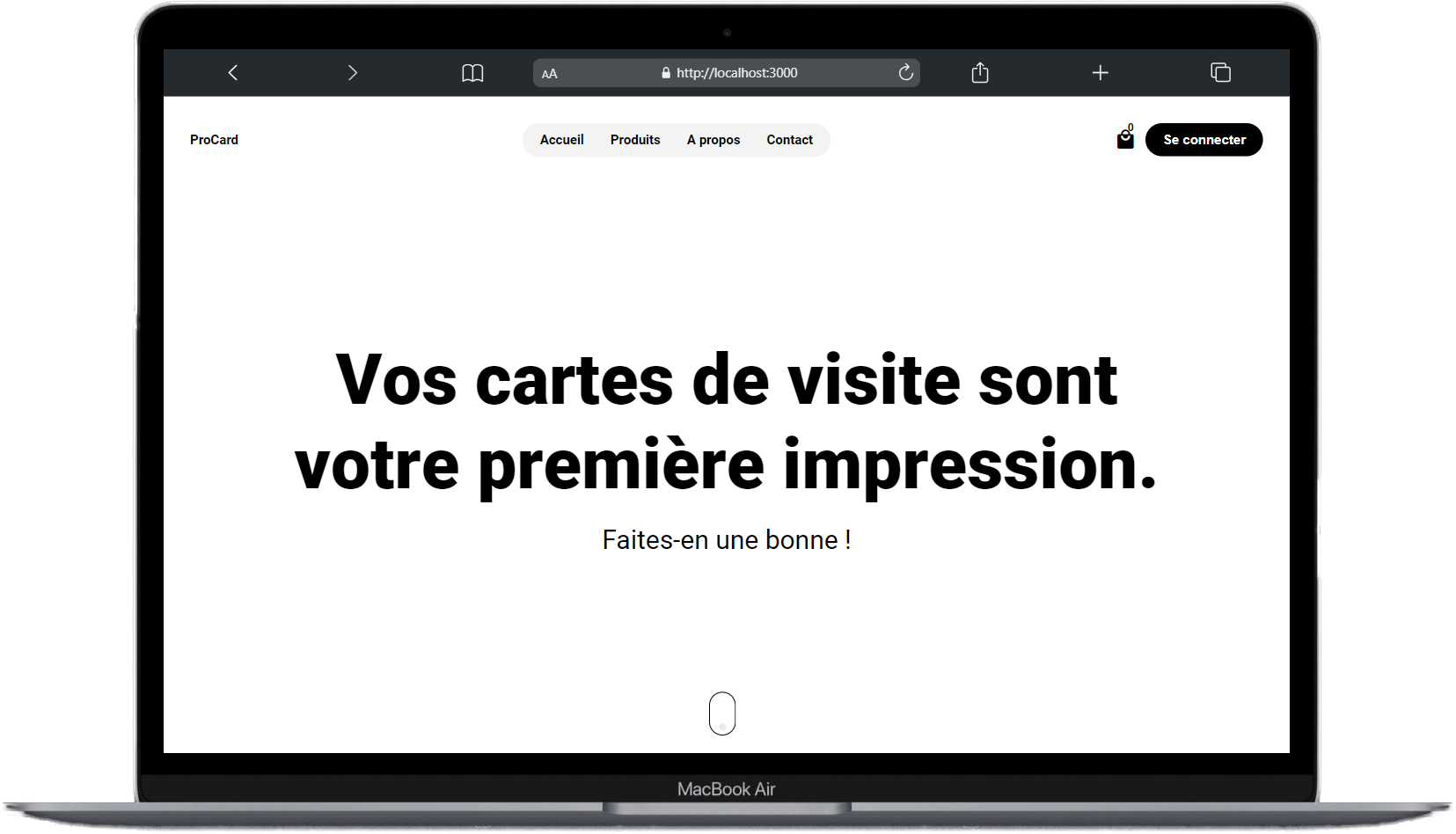Go forward with the browser forward arrow
Image resolution: width=1456 pixels, height=834 pixels.
[353, 73]
